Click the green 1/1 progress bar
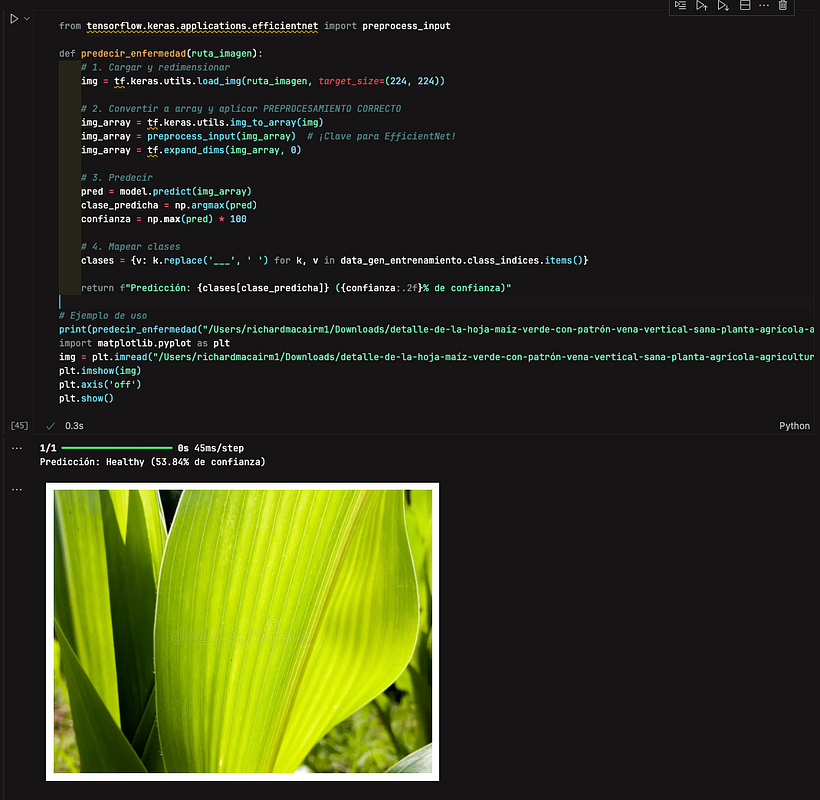Viewport: 820px width, 800px height. pos(117,448)
